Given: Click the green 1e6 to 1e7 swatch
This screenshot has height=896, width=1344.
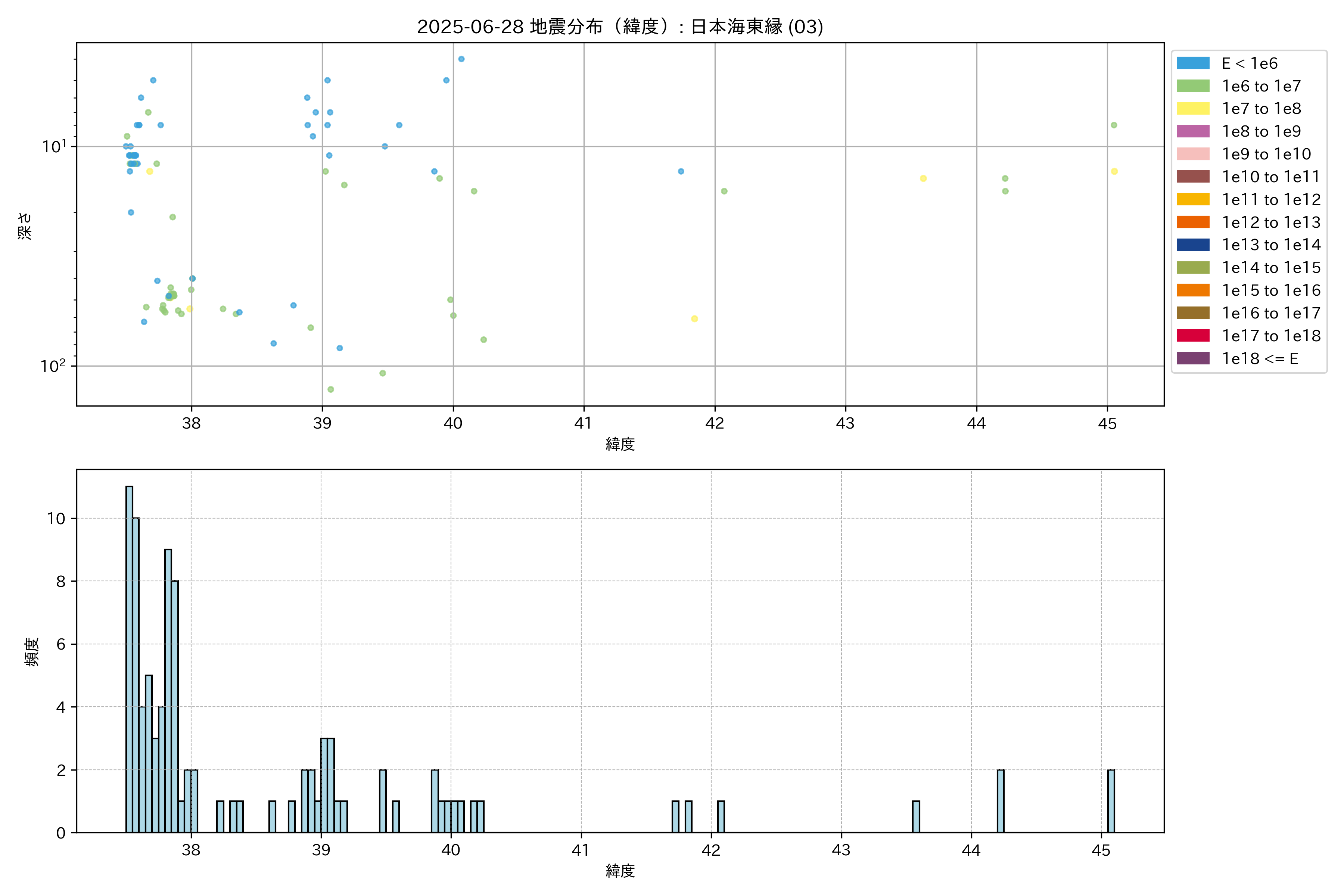Looking at the screenshot, I should click(1193, 86).
